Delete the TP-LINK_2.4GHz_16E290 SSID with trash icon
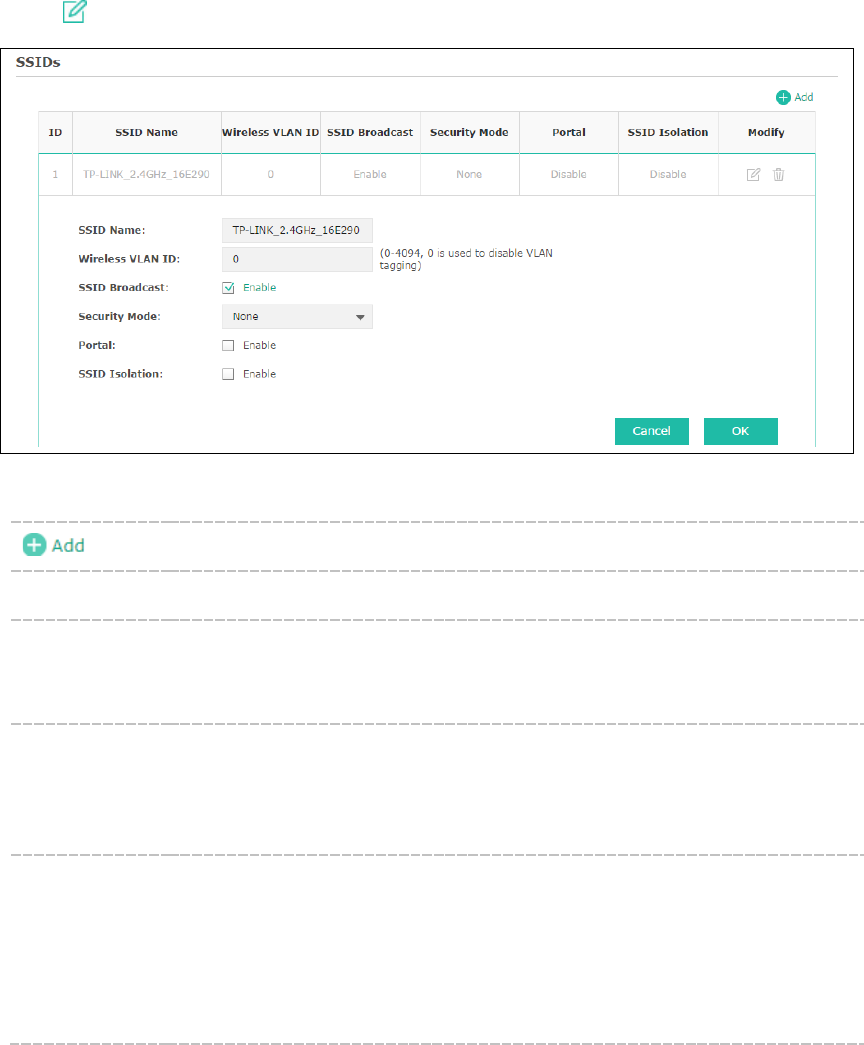864x1045 pixels. [778, 175]
